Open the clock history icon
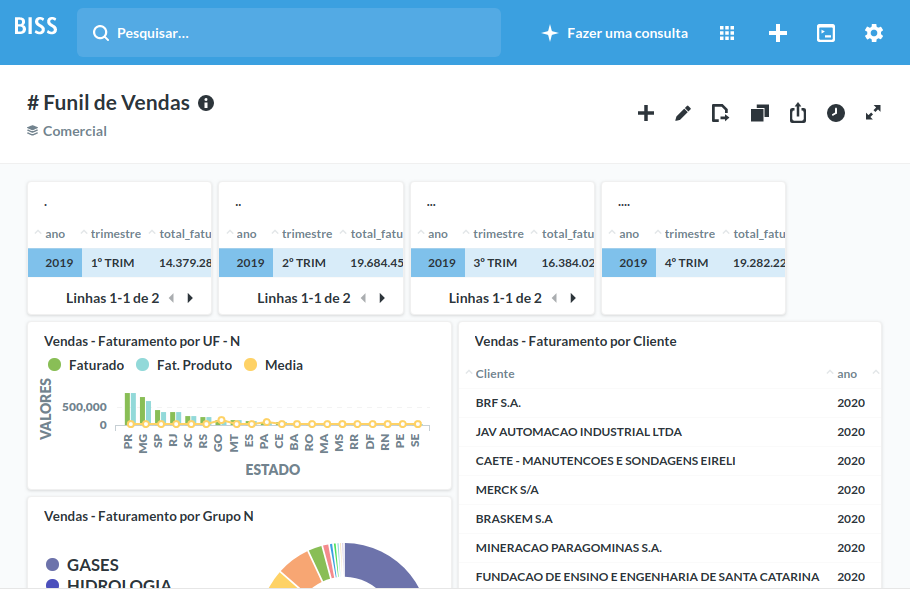Image resolution: width=910 pixels, height=589 pixels. 836,113
